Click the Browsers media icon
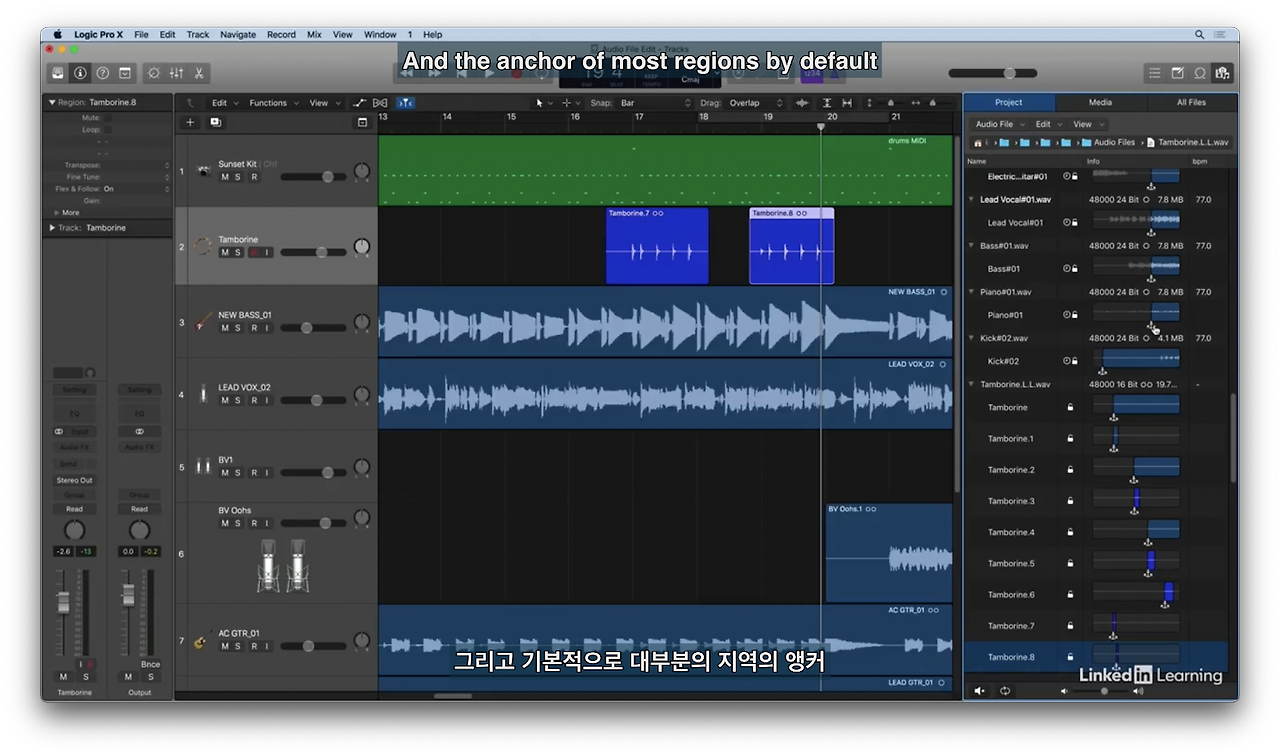The width and height of the screenshot is (1280, 756). [1222, 73]
